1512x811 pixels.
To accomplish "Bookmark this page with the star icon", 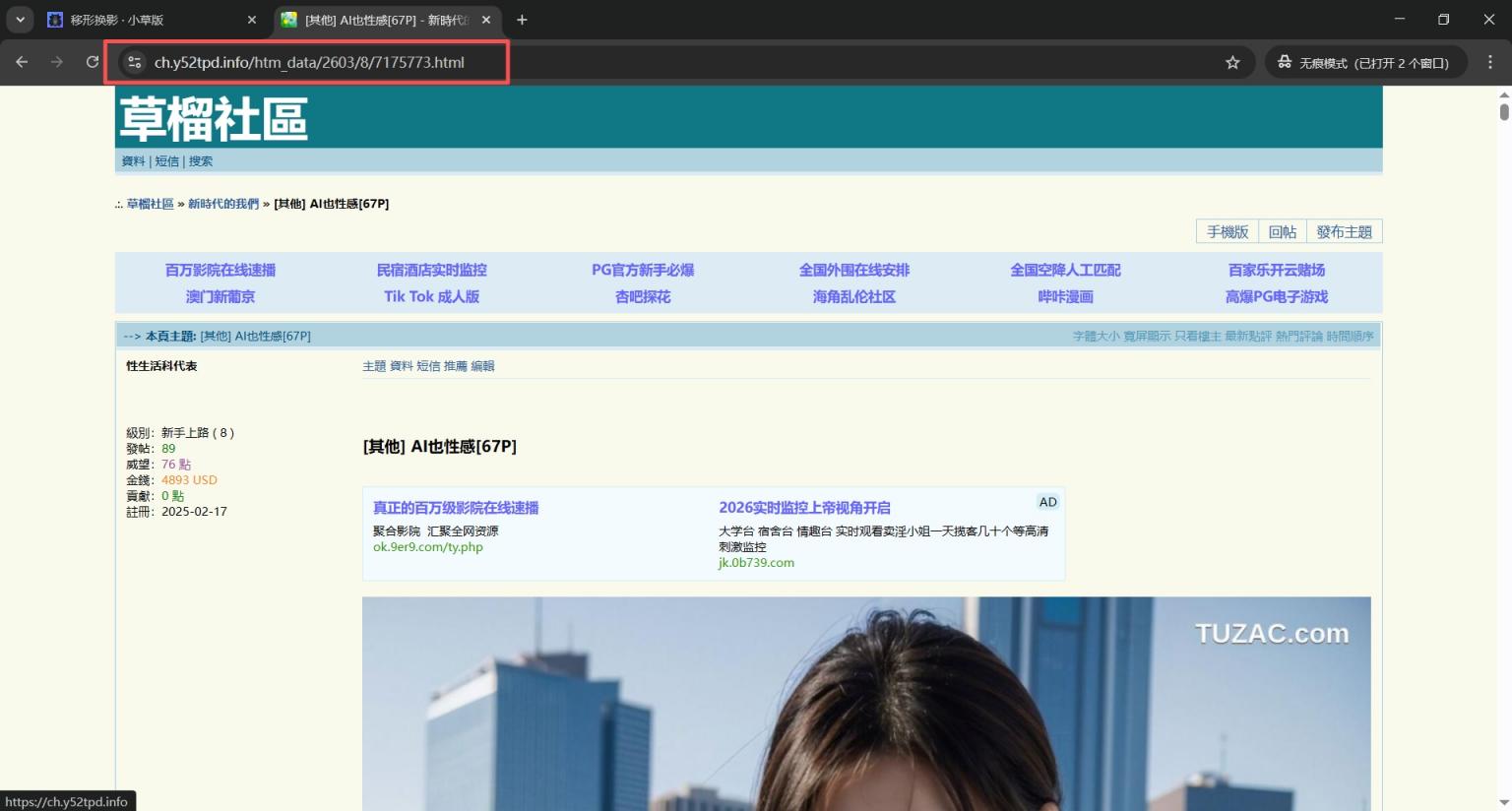I will pyautogui.click(x=1232, y=63).
